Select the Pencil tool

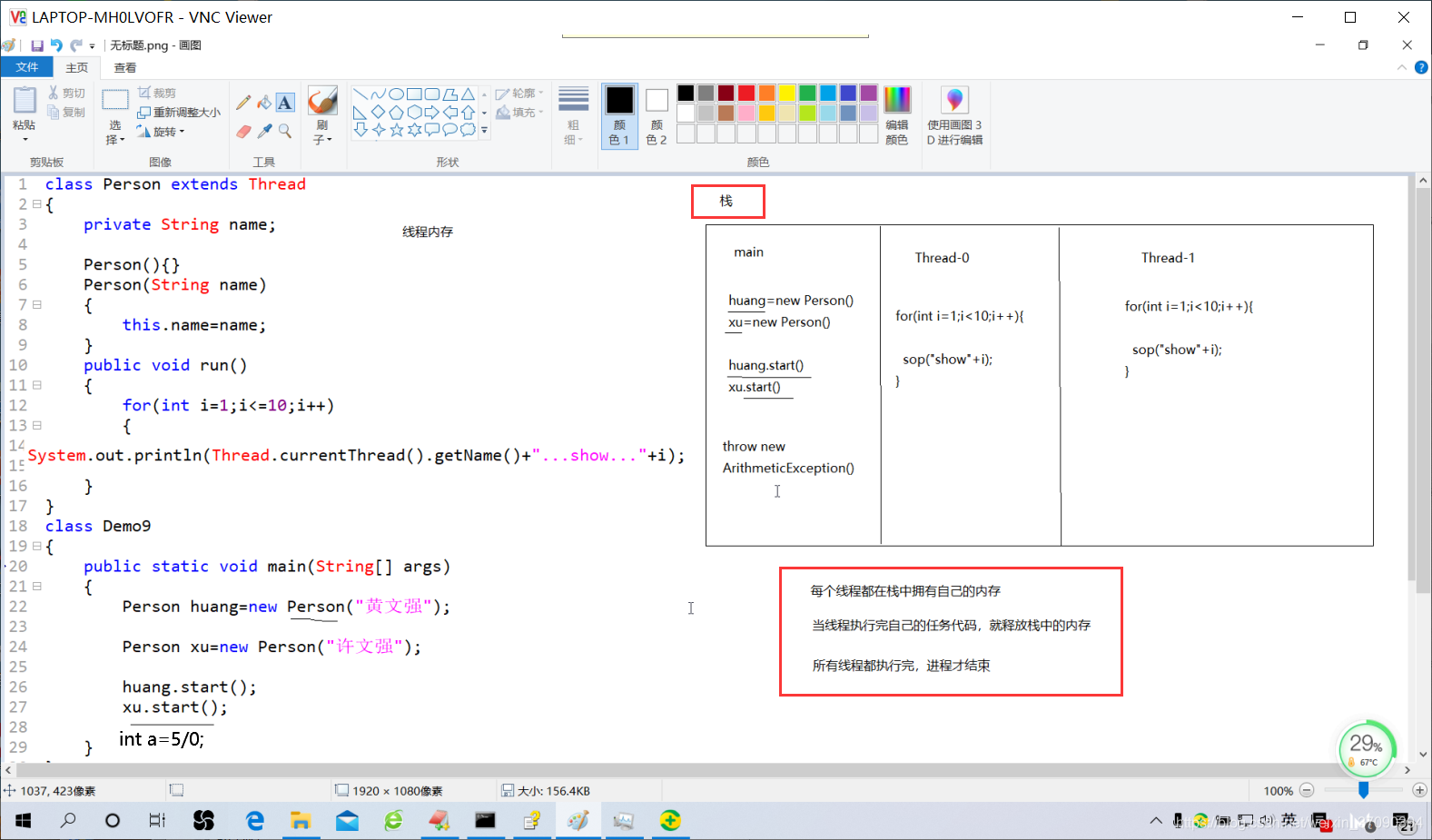click(x=243, y=103)
